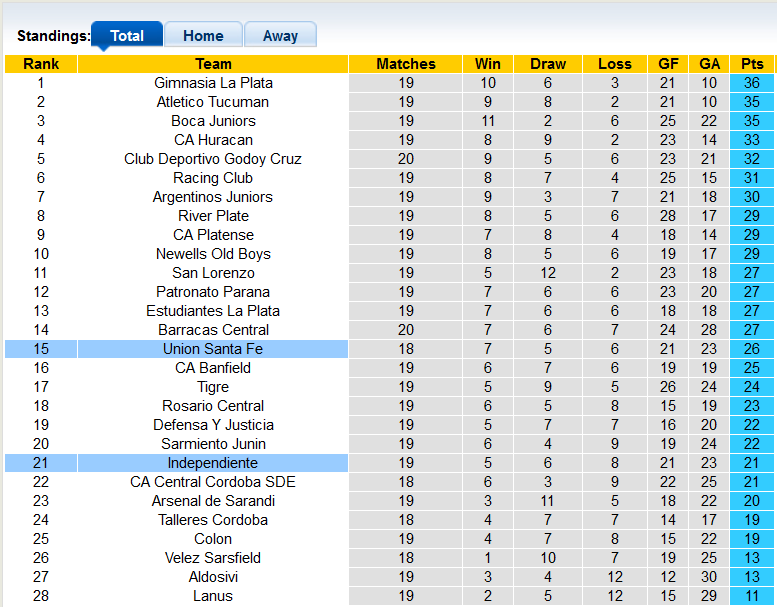Click Gimnasia La Plata's 36 points cell
This screenshot has height=607, width=777.
752,83
